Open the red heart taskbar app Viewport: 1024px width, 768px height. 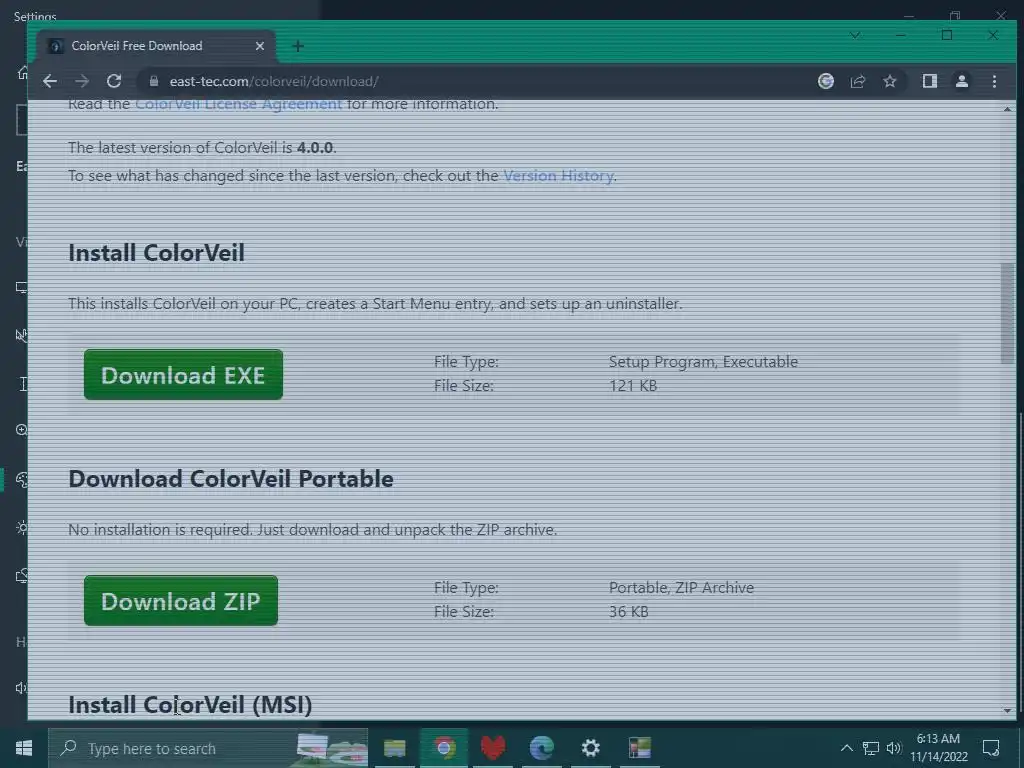[x=493, y=748]
